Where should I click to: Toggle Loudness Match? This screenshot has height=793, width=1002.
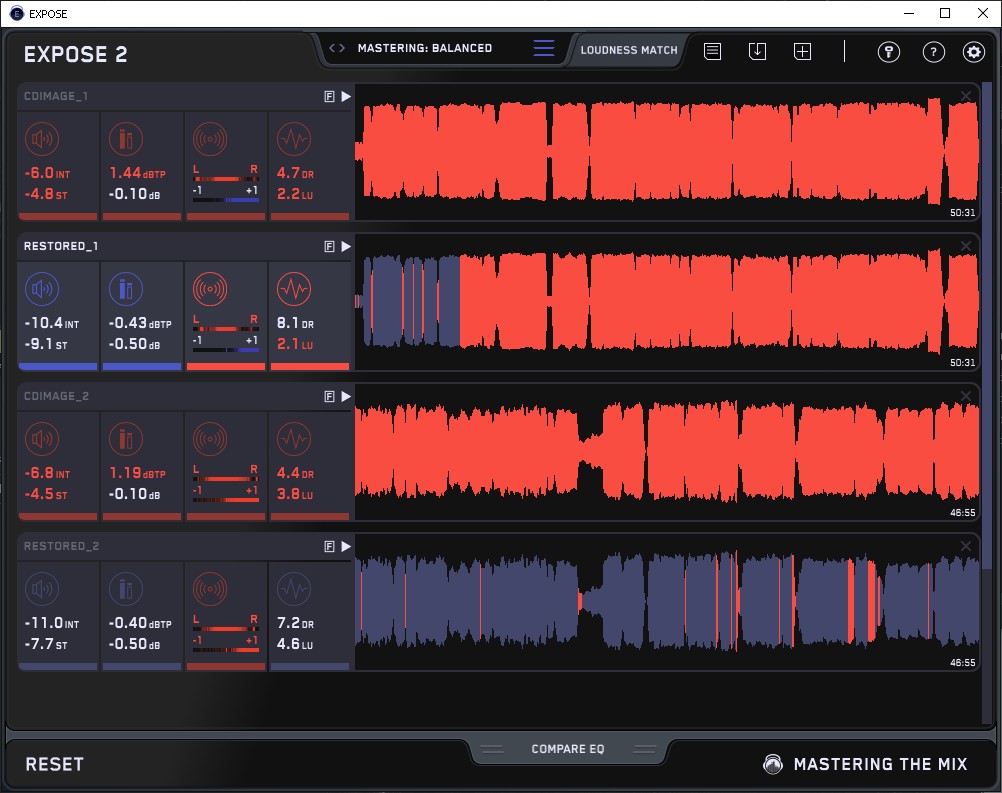point(629,50)
